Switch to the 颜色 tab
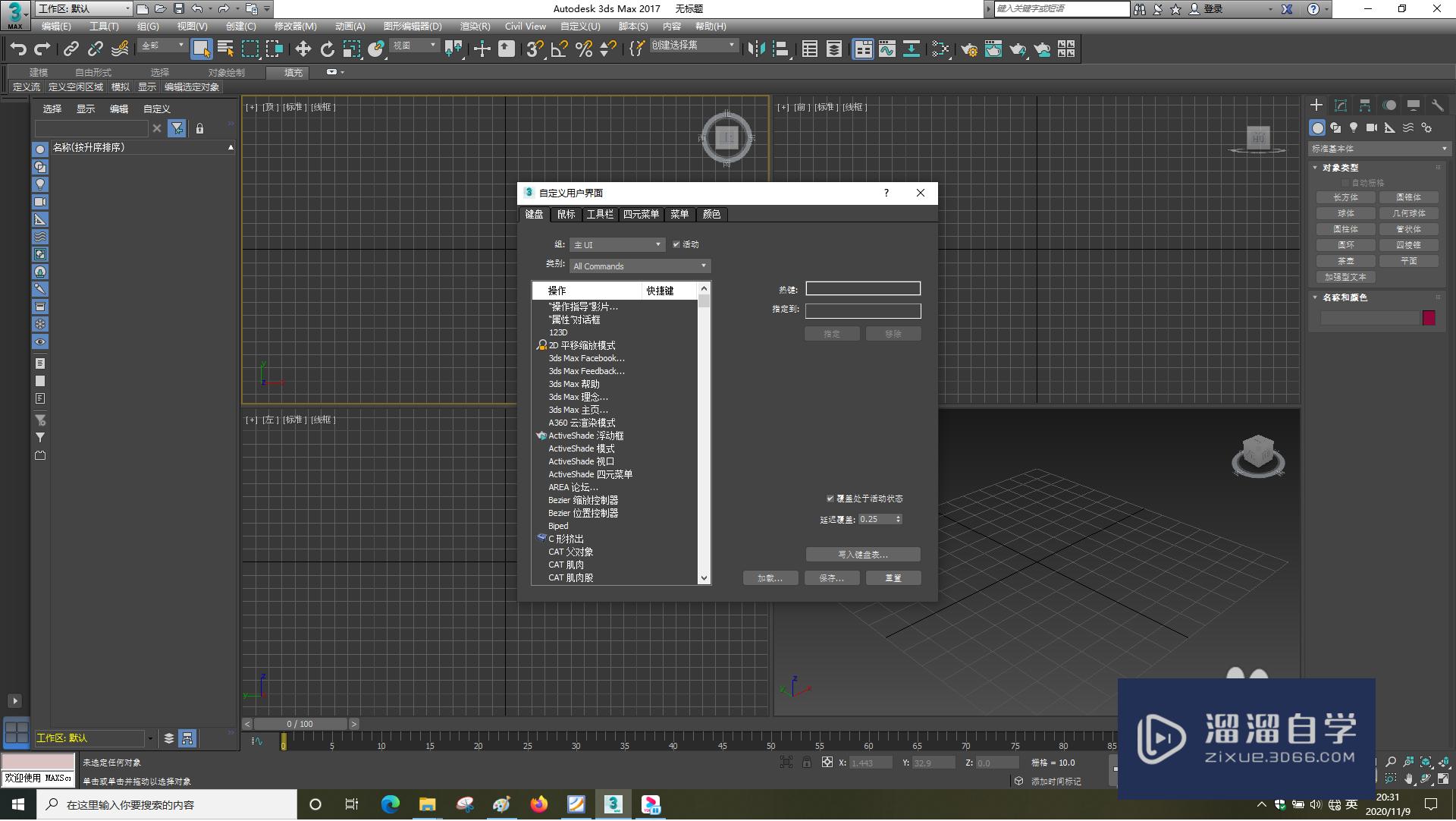 click(711, 215)
